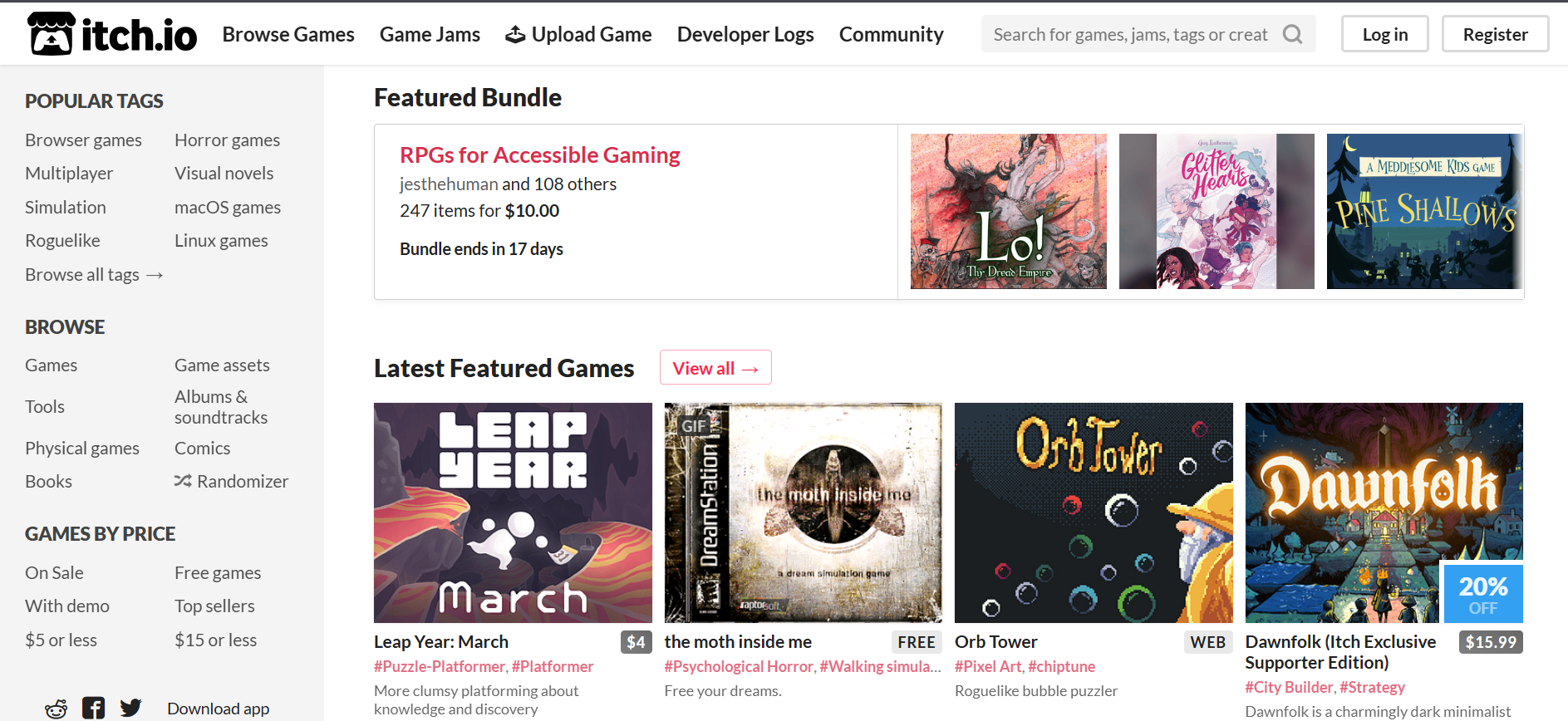This screenshot has height=721, width=1568.
Task: Open the Community page
Action: (x=891, y=34)
